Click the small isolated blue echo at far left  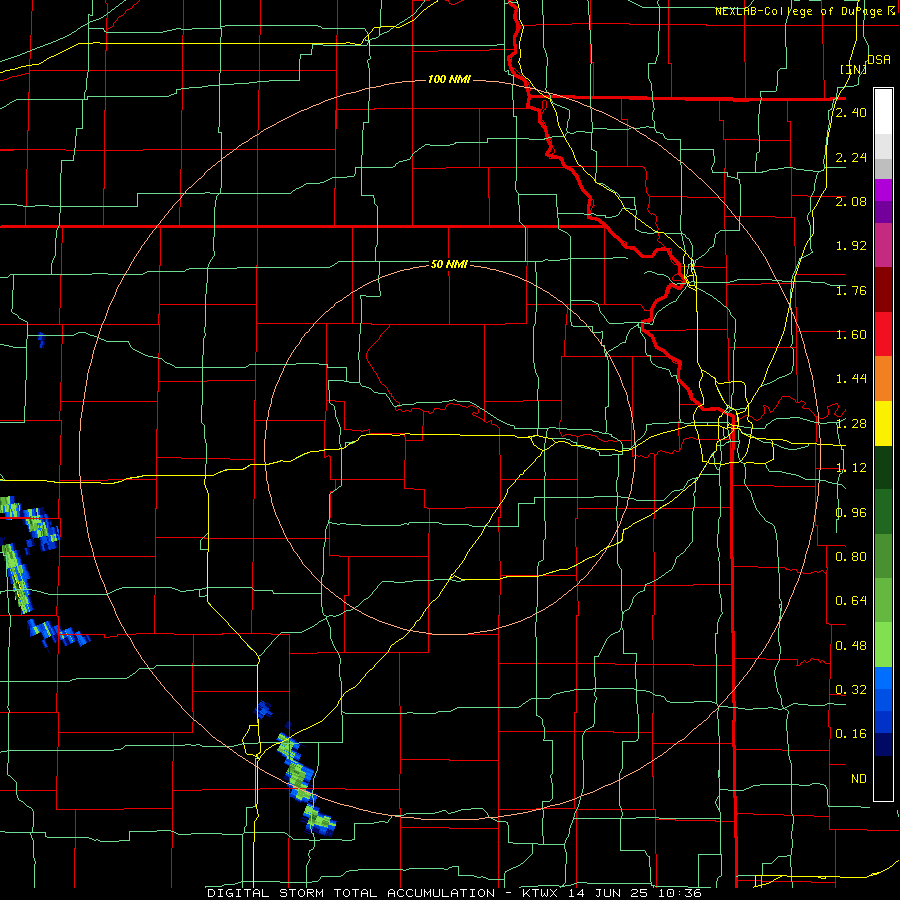click(41, 340)
